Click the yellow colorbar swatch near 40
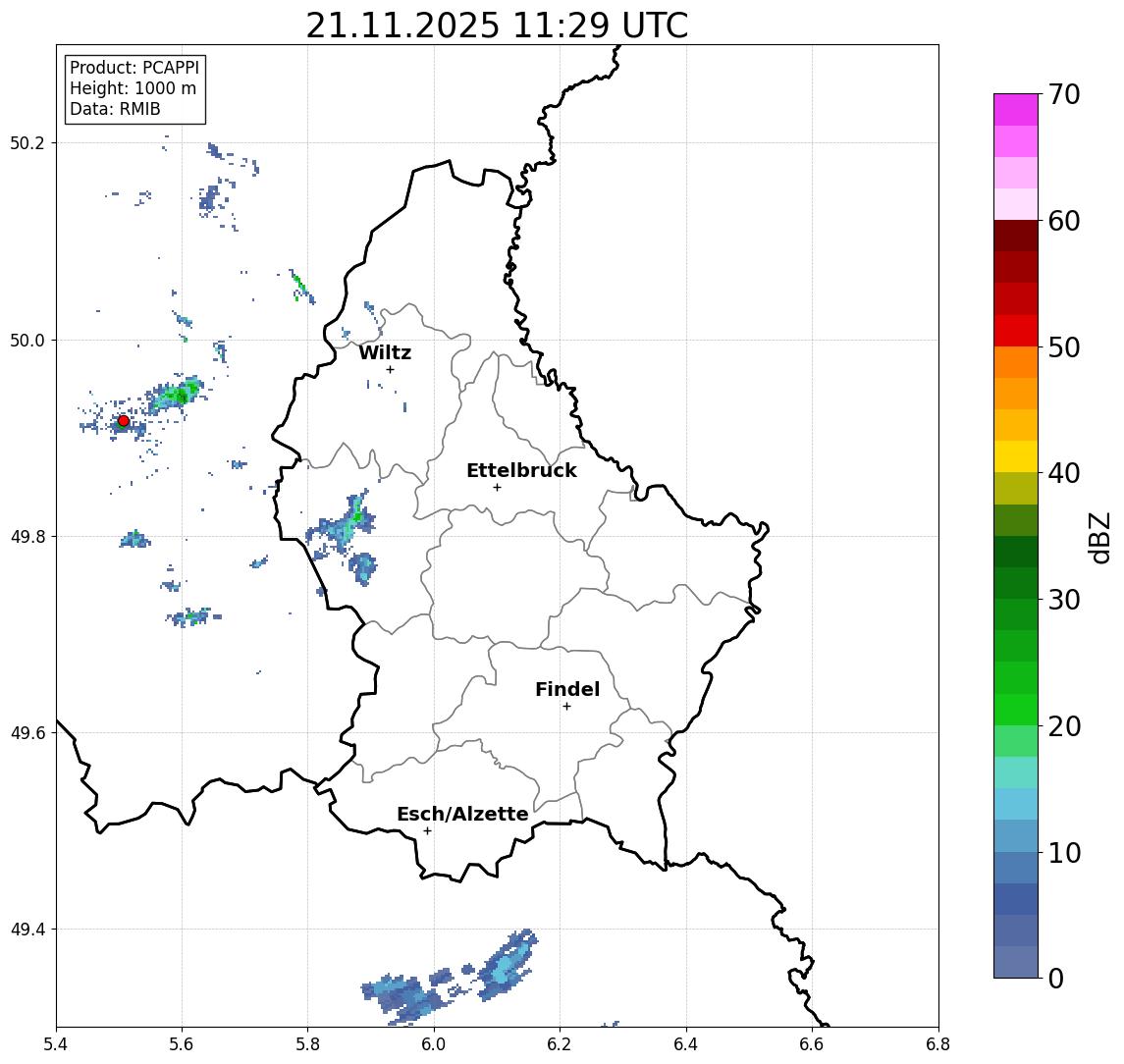This screenshot has width=1124, height=1064. pyautogui.click(x=1016, y=456)
